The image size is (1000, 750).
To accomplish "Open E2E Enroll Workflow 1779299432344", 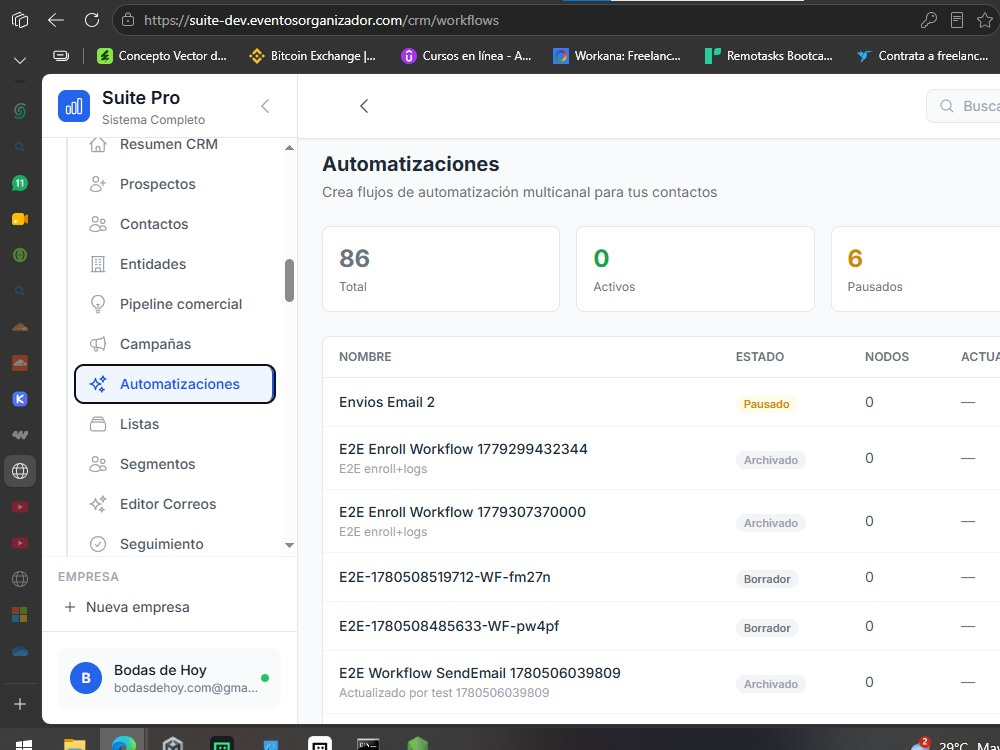I will 661,459.
